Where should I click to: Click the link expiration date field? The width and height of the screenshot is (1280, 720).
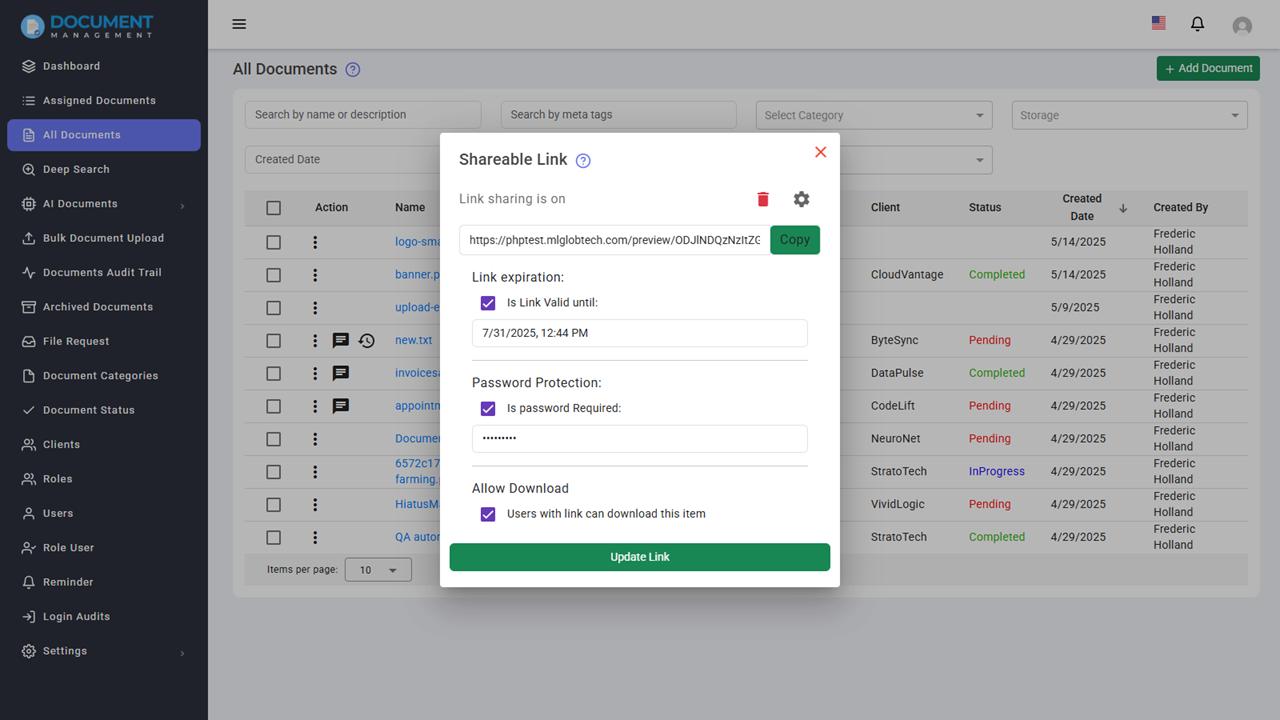640,333
